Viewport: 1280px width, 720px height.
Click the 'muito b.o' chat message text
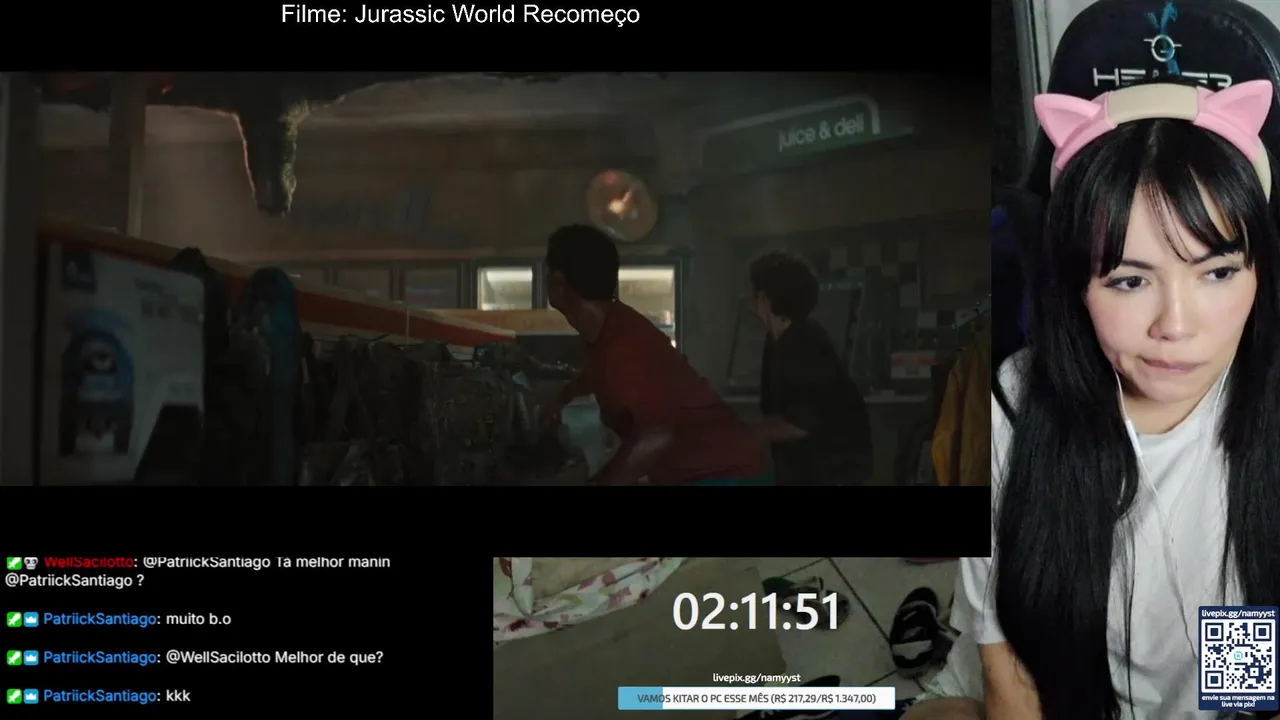(198, 619)
